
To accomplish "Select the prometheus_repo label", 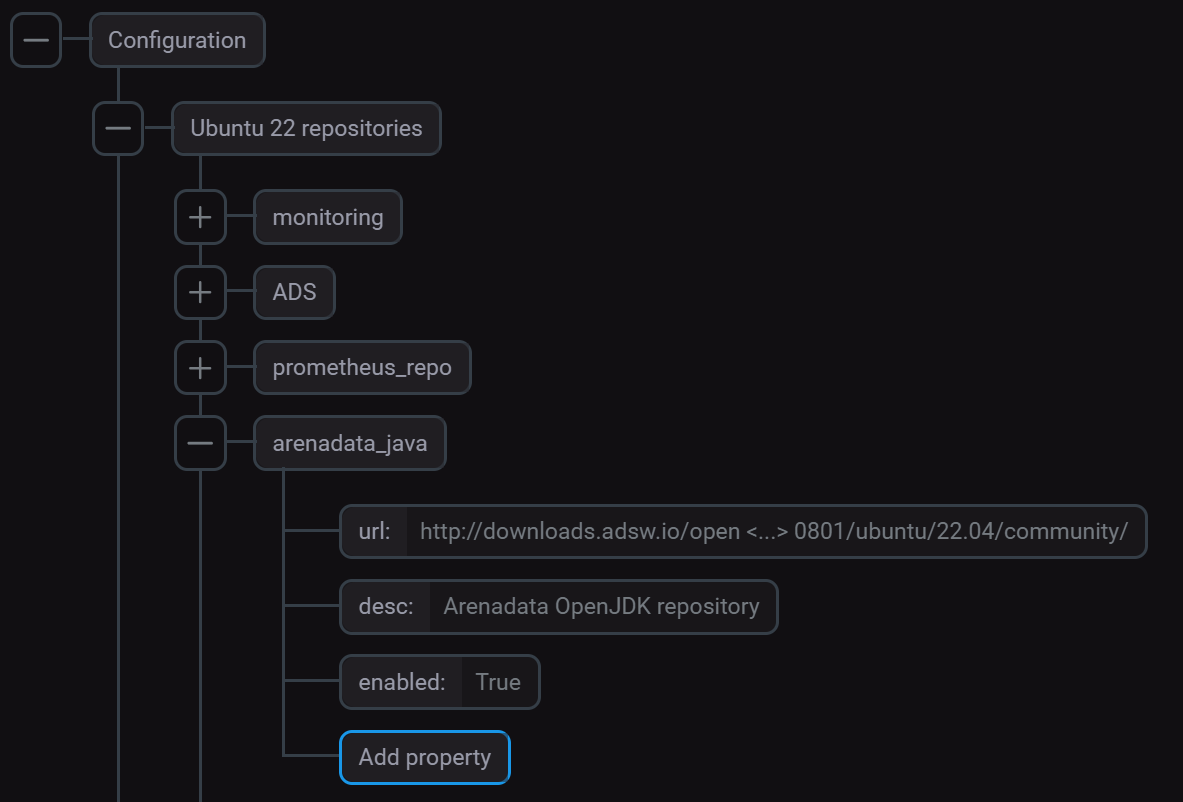I will click(362, 367).
